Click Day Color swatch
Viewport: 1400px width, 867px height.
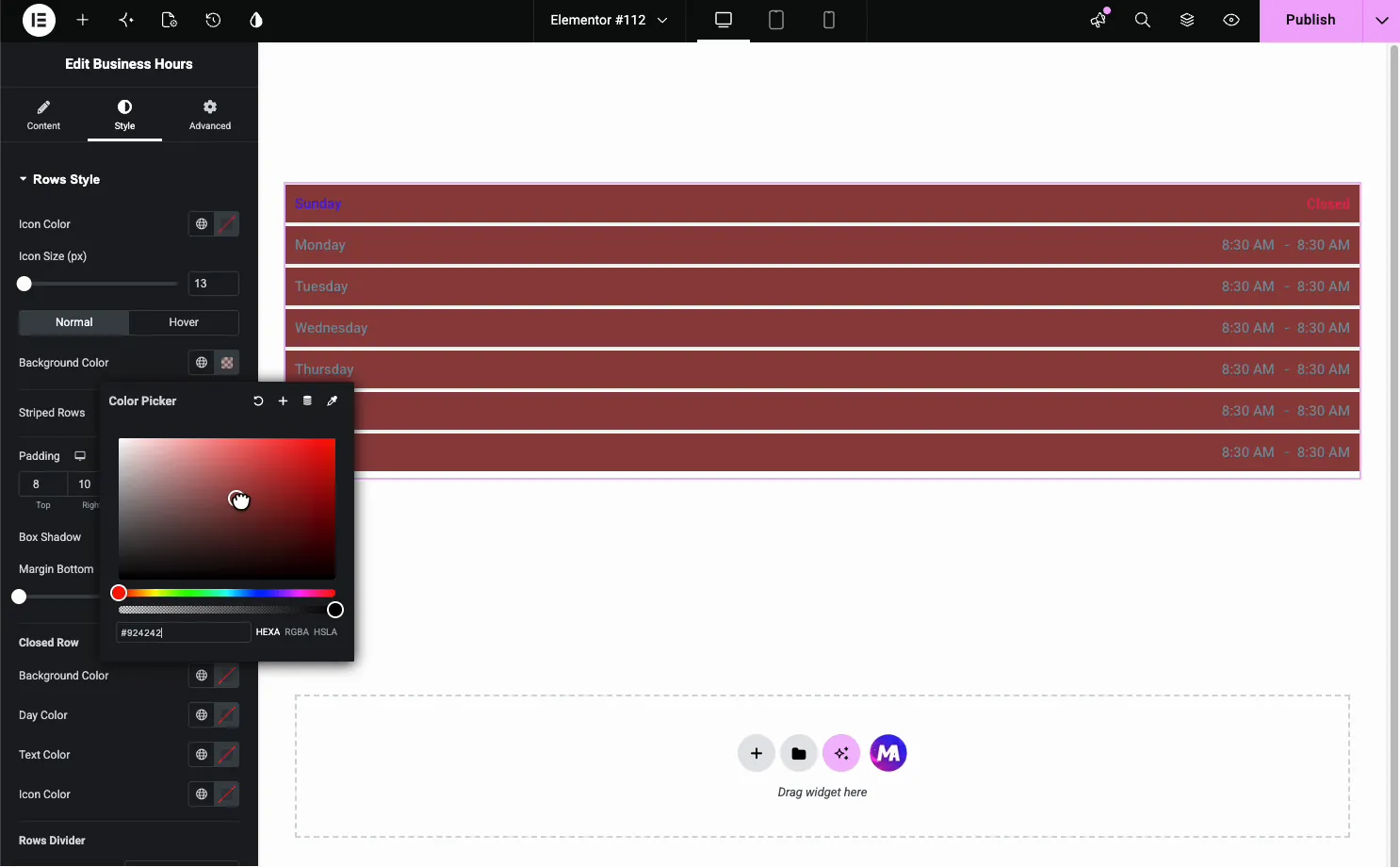point(227,715)
